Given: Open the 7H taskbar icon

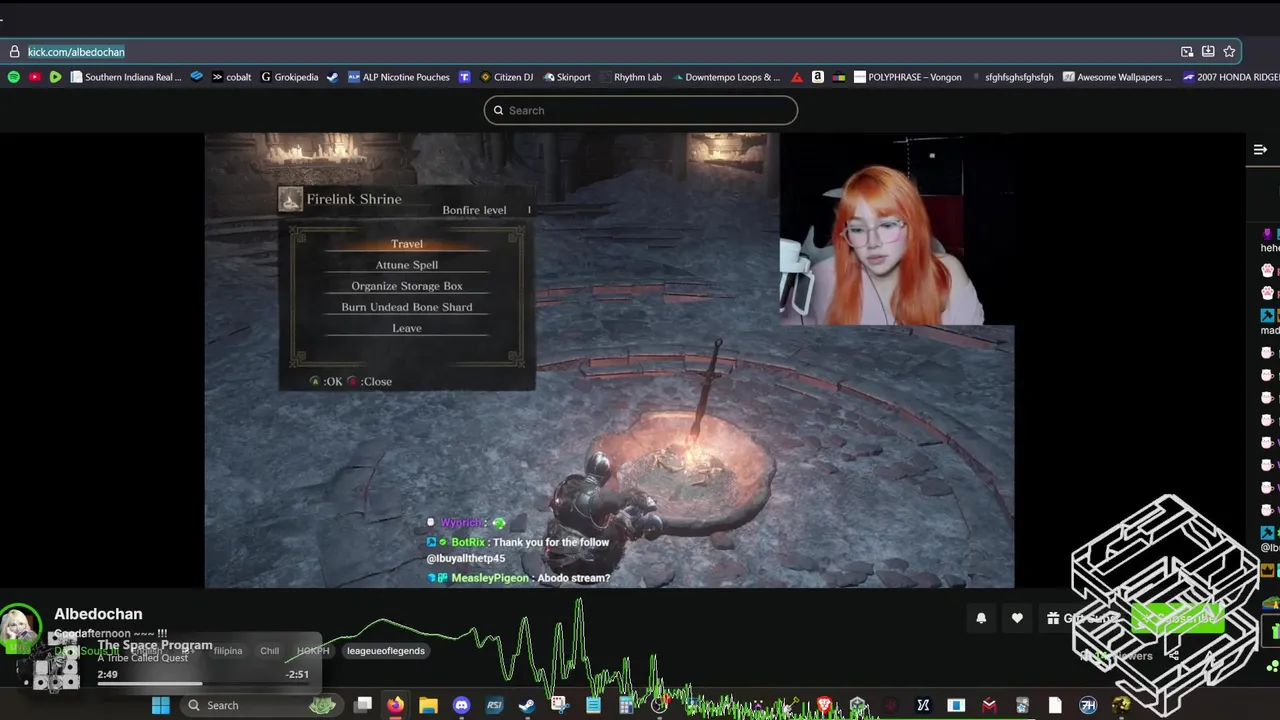Looking at the screenshot, I should [x=1088, y=705].
